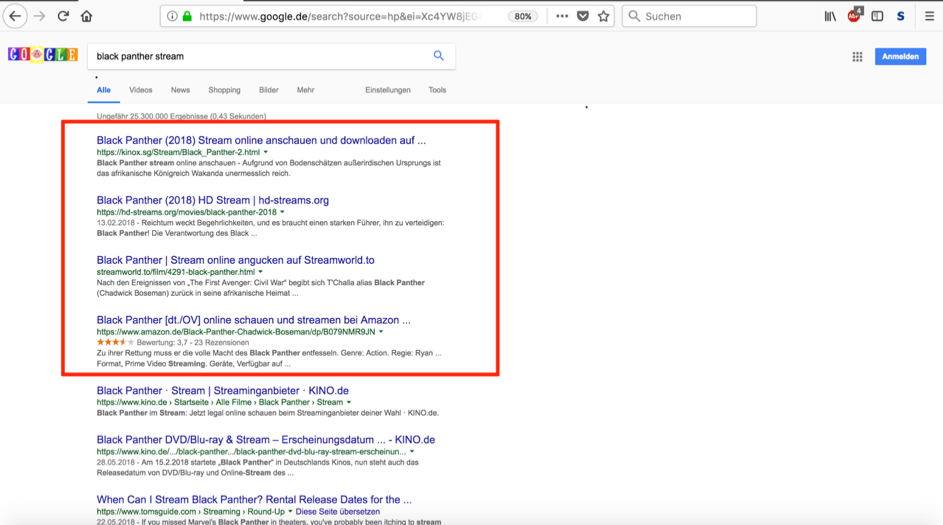Open the Firefox library icon
The height and width of the screenshot is (525, 943).
click(x=830, y=16)
